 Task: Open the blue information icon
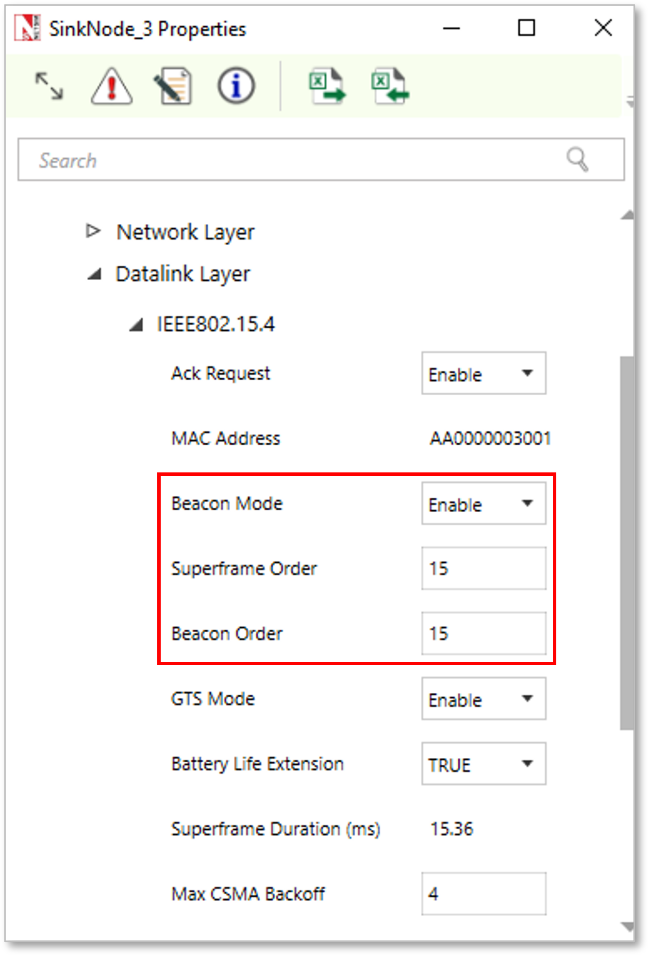point(236,86)
